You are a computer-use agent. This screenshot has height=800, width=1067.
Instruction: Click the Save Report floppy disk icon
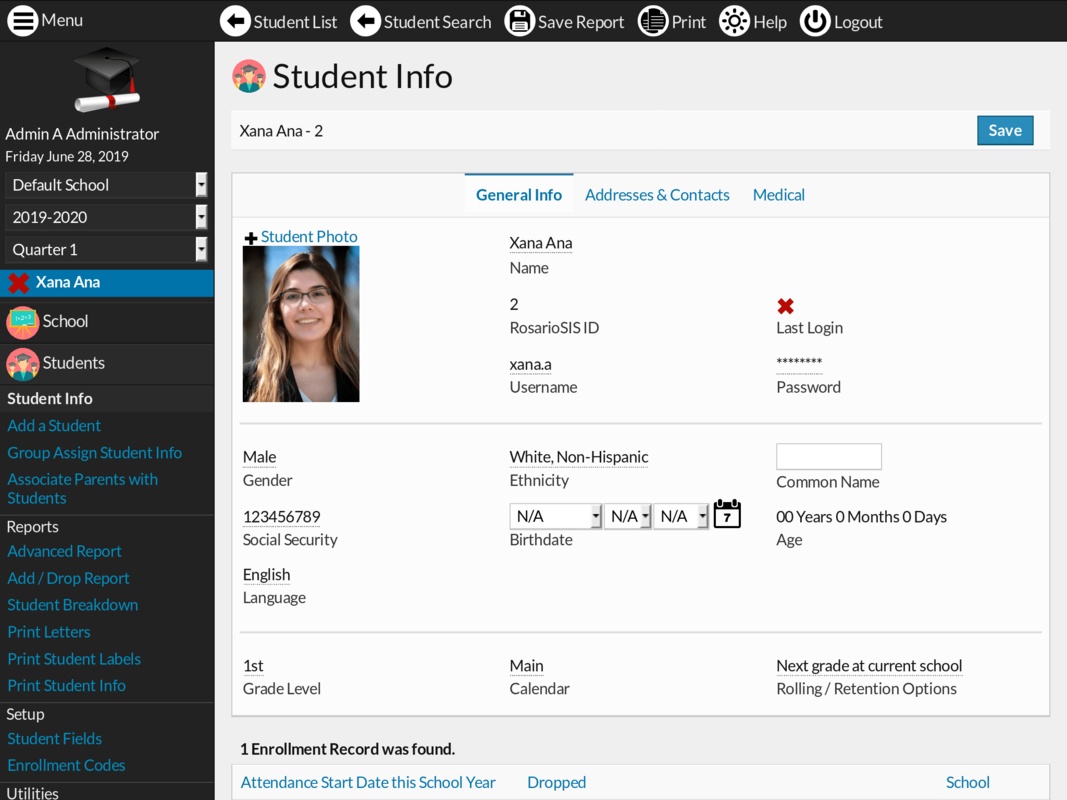point(519,21)
